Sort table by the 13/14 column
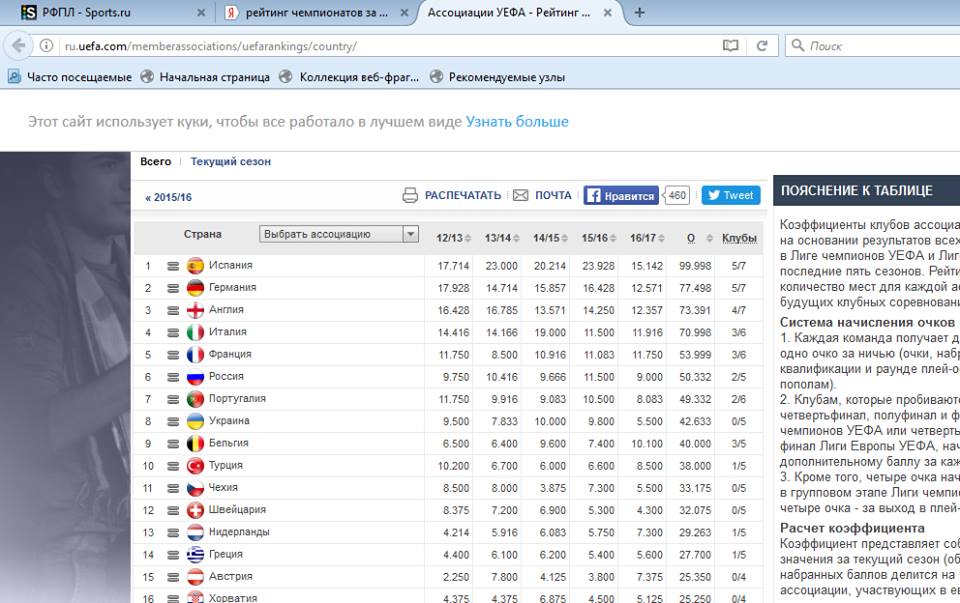 (501, 238)
